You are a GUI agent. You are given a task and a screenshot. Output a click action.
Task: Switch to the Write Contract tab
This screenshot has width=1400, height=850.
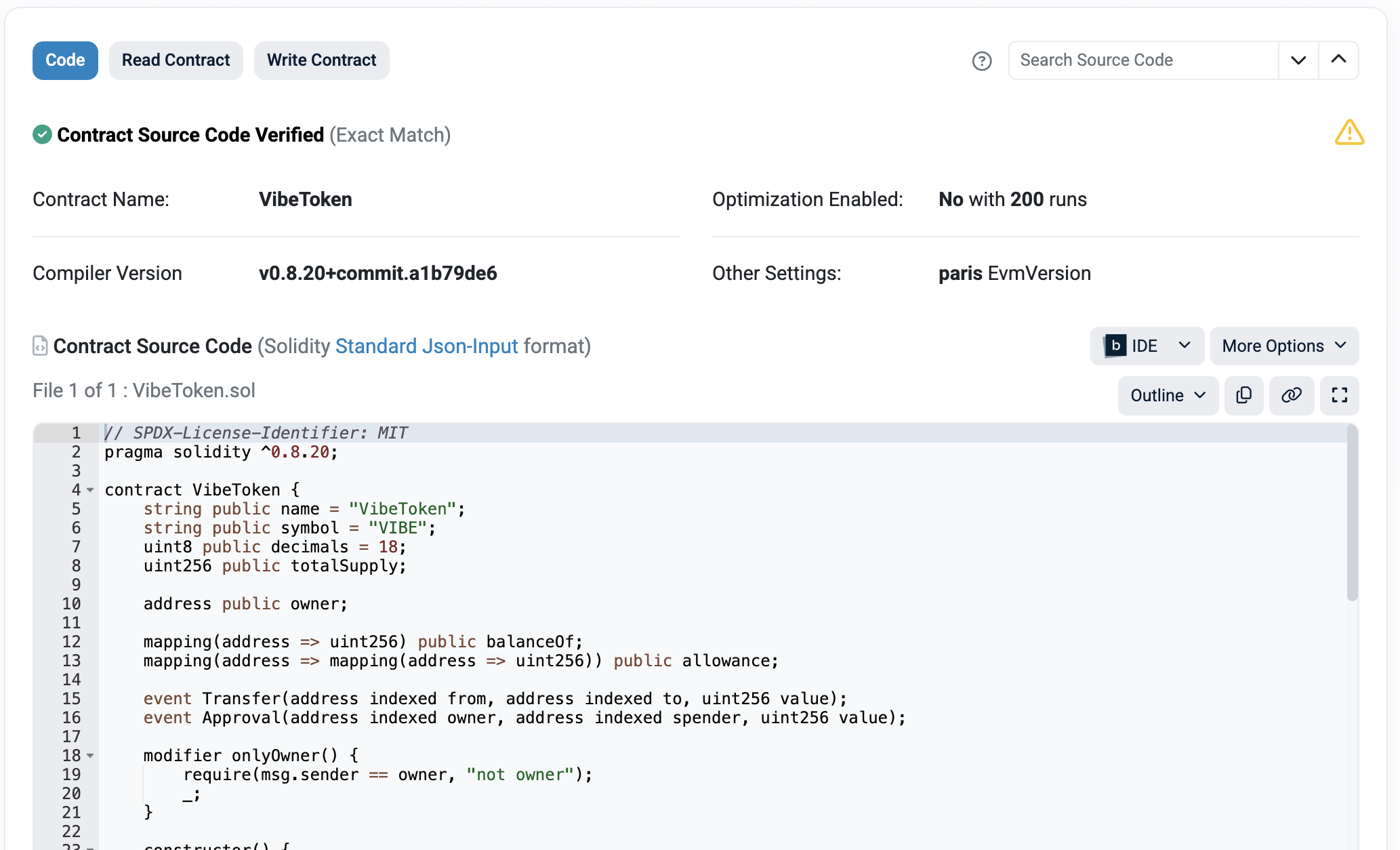[x=321, y=60]
